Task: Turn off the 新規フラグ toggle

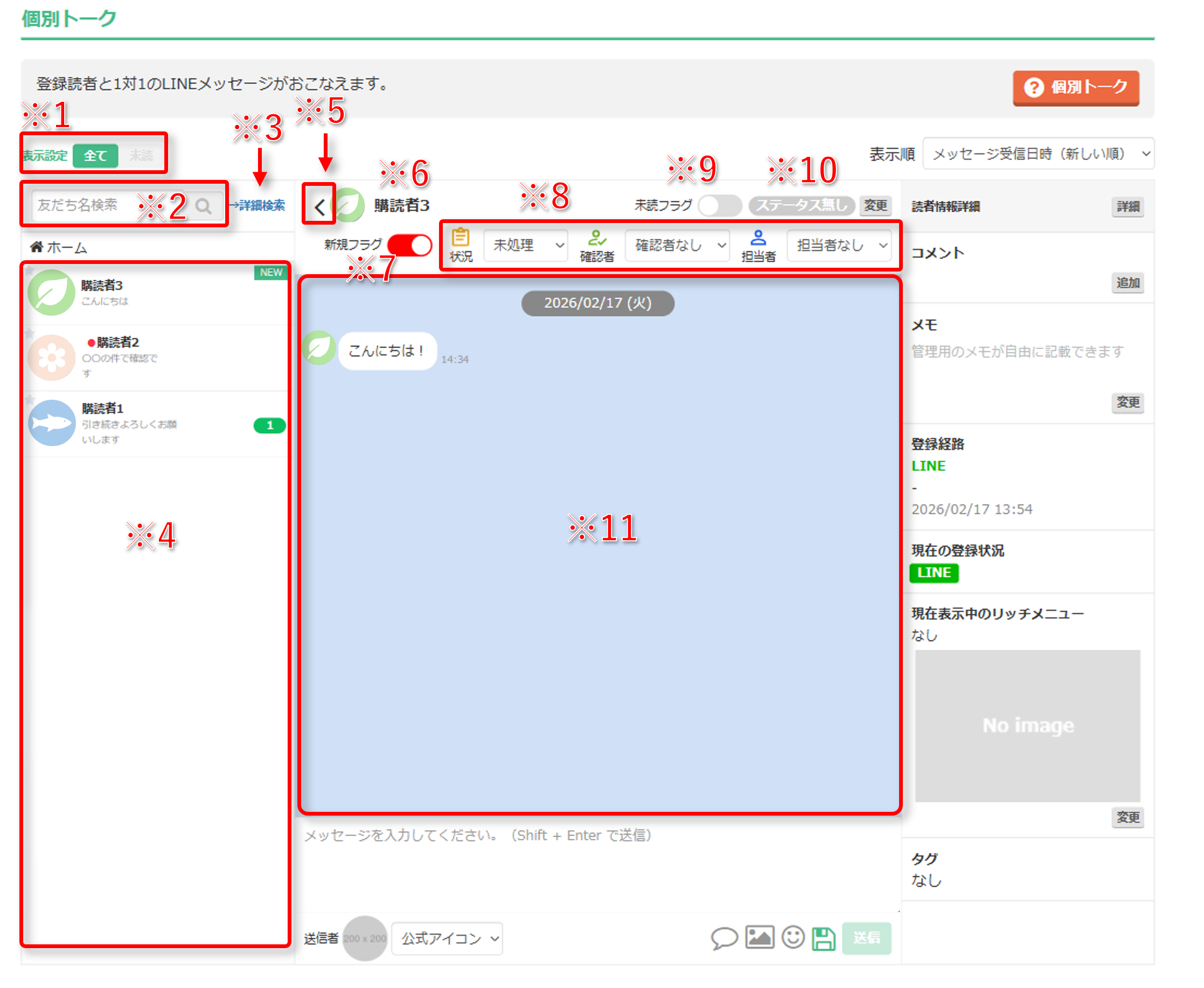Action: 409,245
